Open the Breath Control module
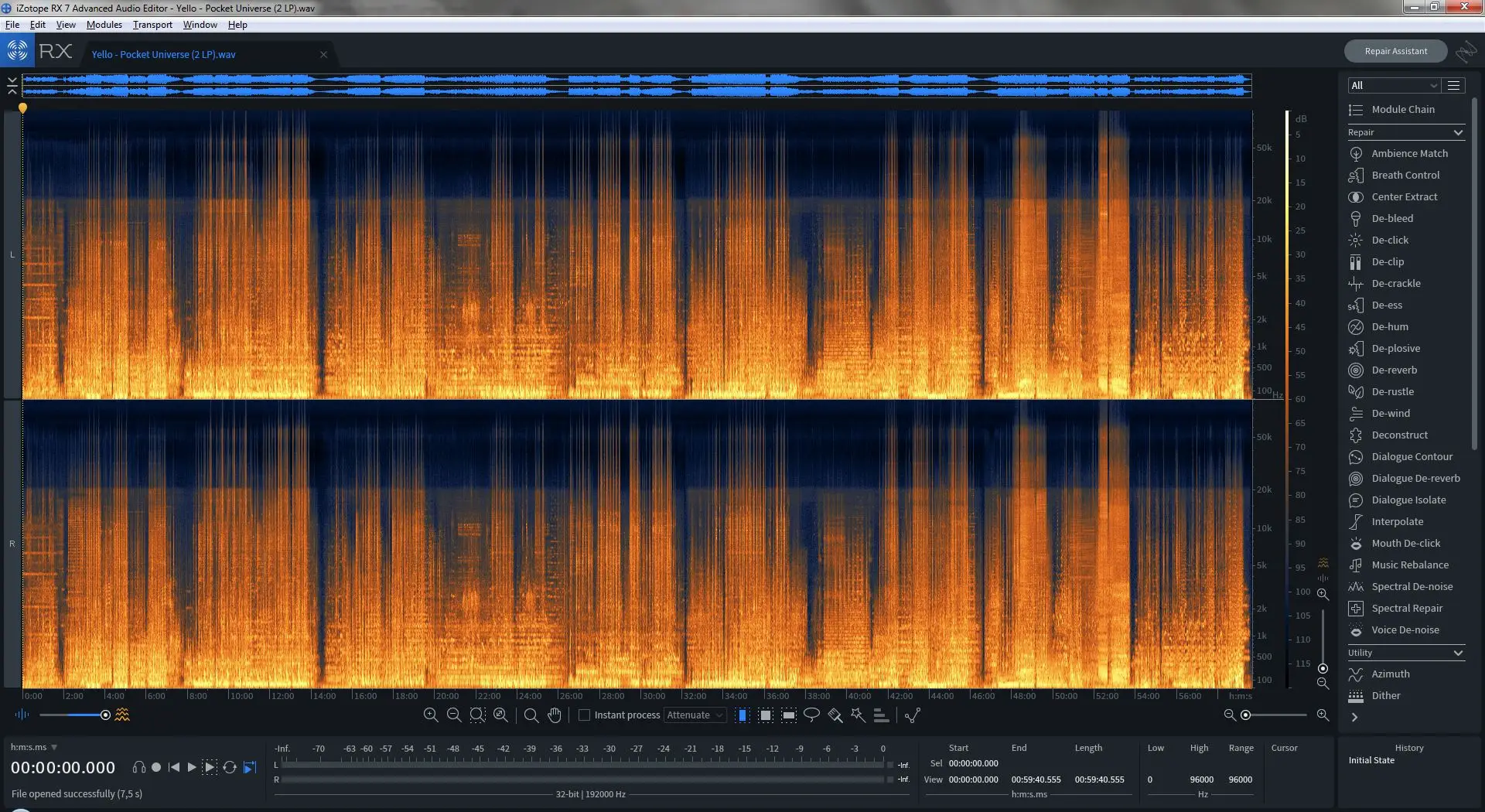 (x=1406, y=175)
